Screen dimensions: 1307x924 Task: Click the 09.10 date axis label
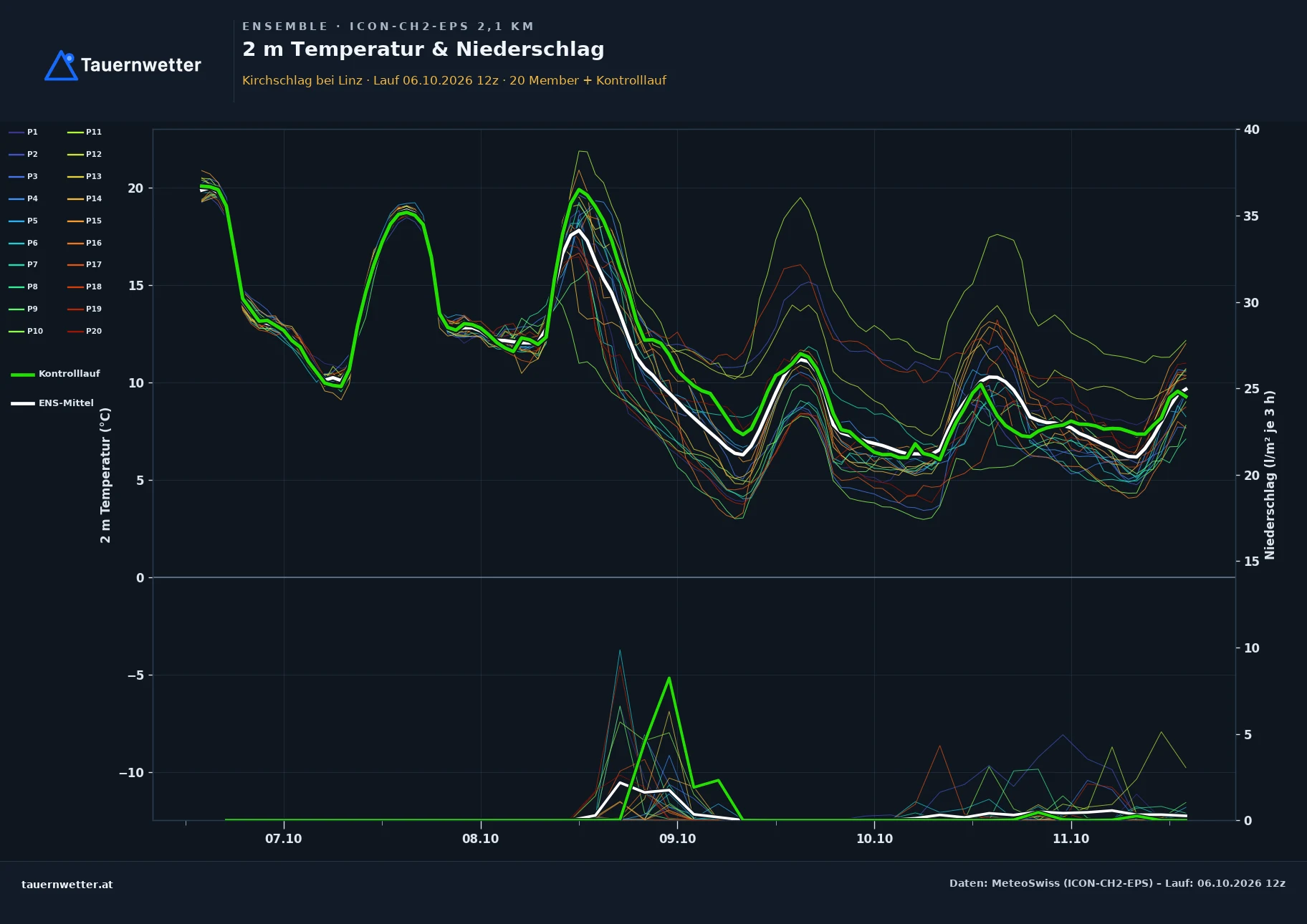pyautogui.click(x=677, y=839)
